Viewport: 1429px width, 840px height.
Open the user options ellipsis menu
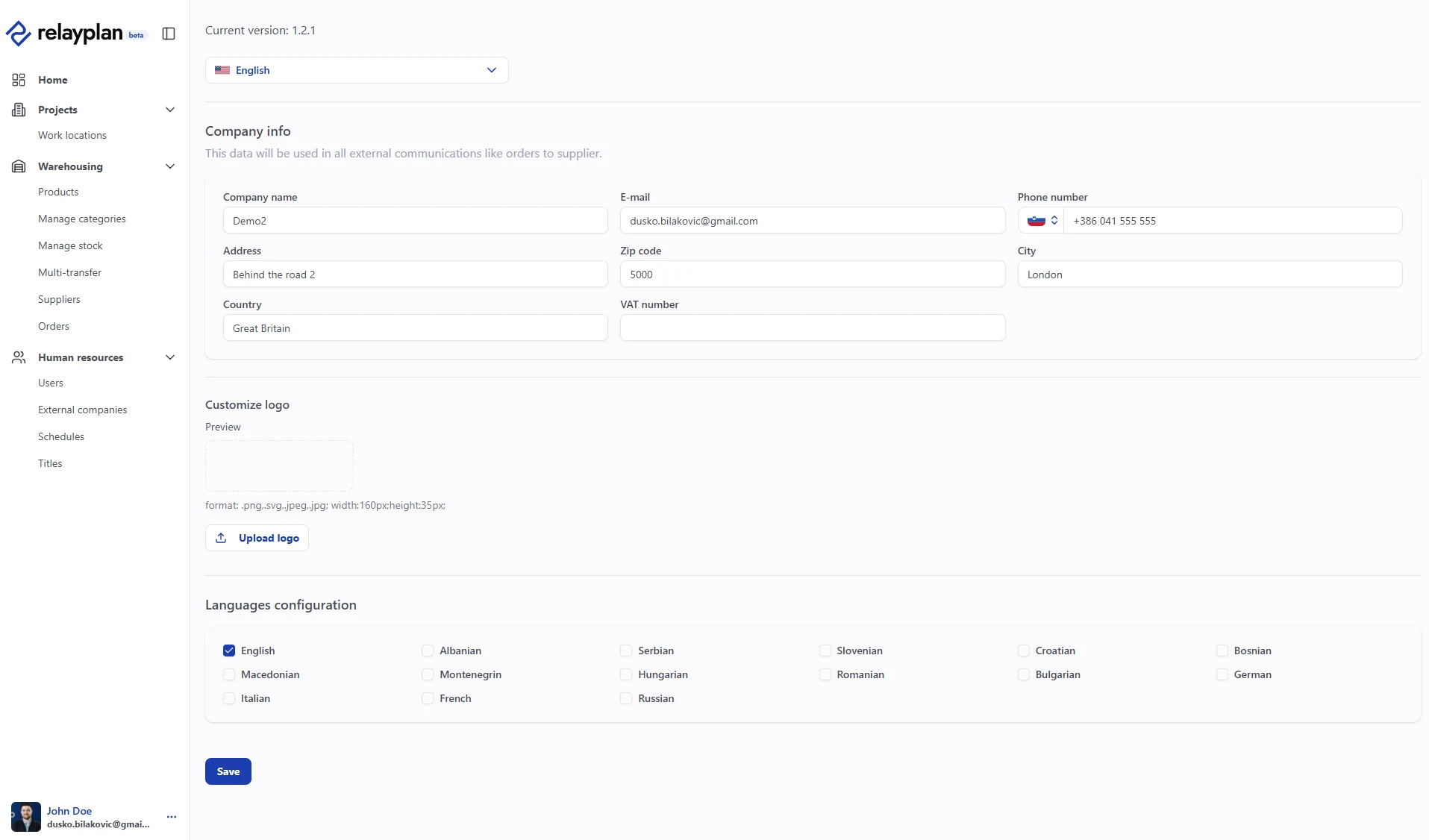click(x=172, y=817)
